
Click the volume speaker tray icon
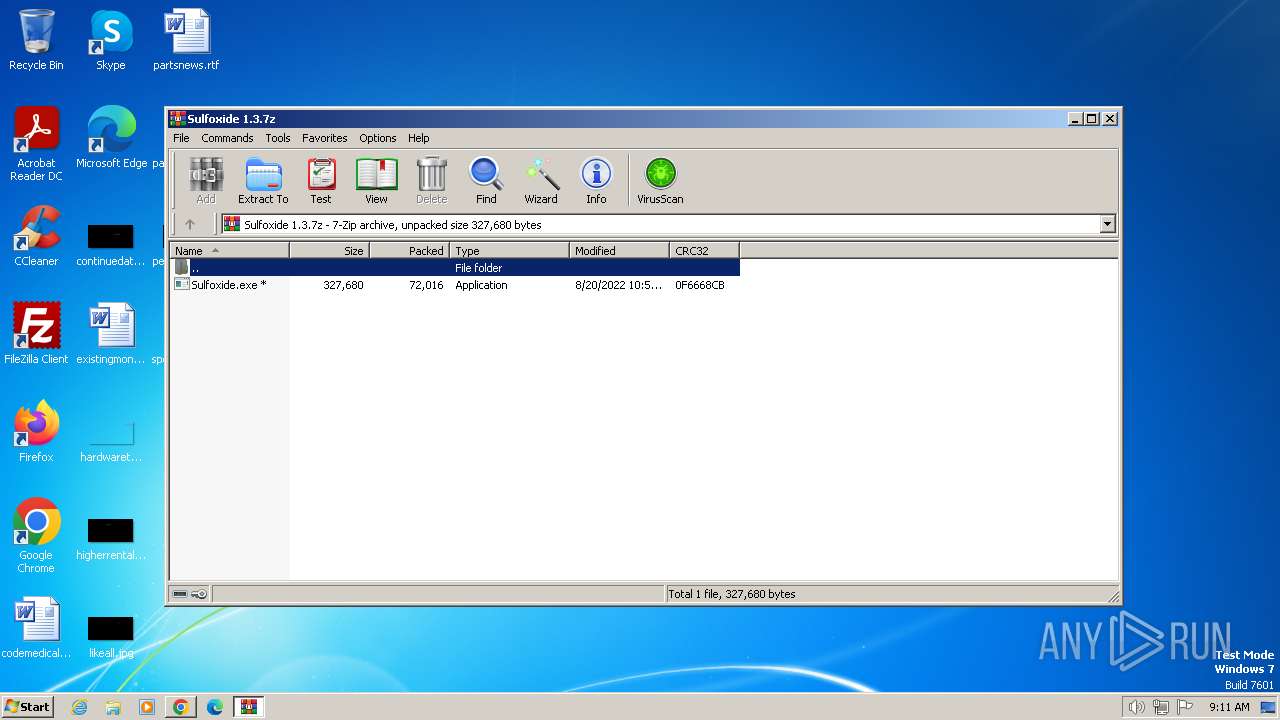tap(1136, 707)
